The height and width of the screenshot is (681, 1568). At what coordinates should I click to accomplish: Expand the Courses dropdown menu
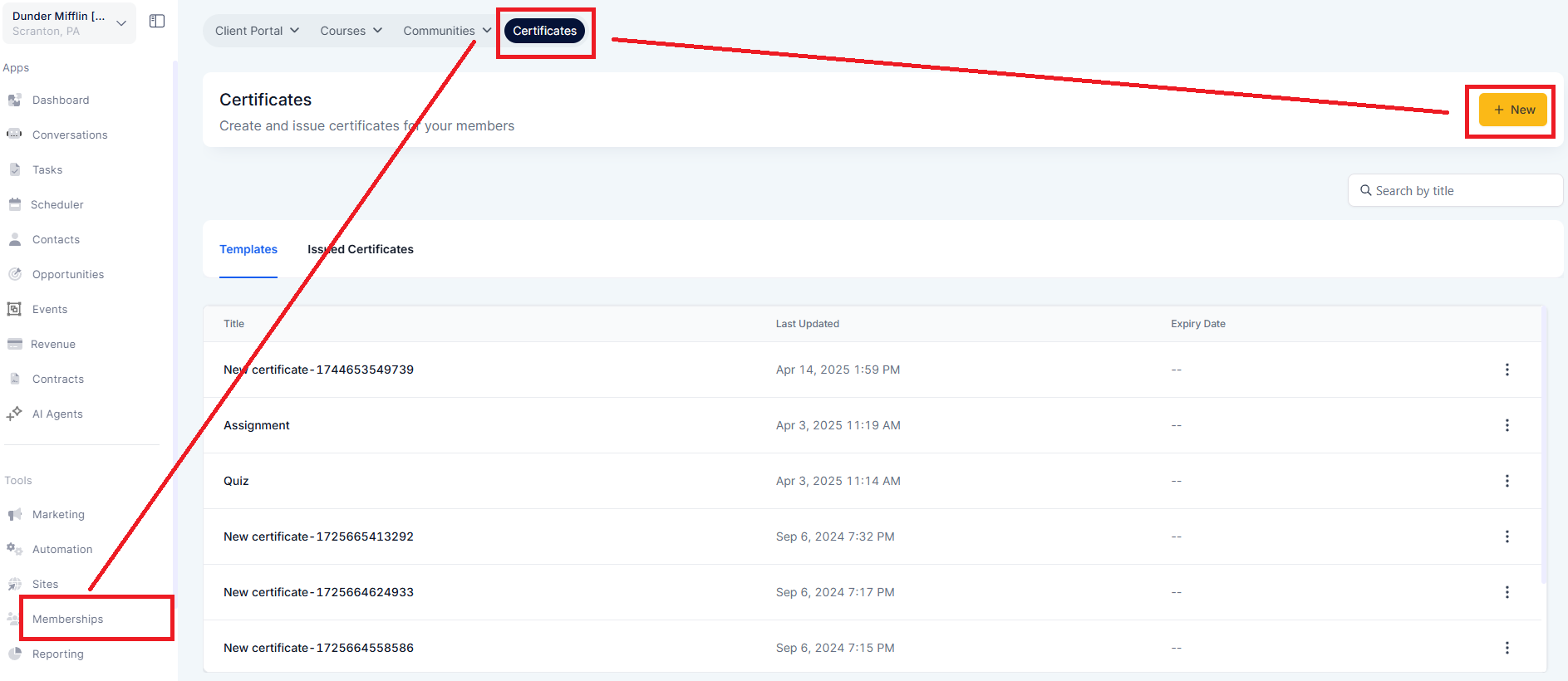tap(351, 31)
